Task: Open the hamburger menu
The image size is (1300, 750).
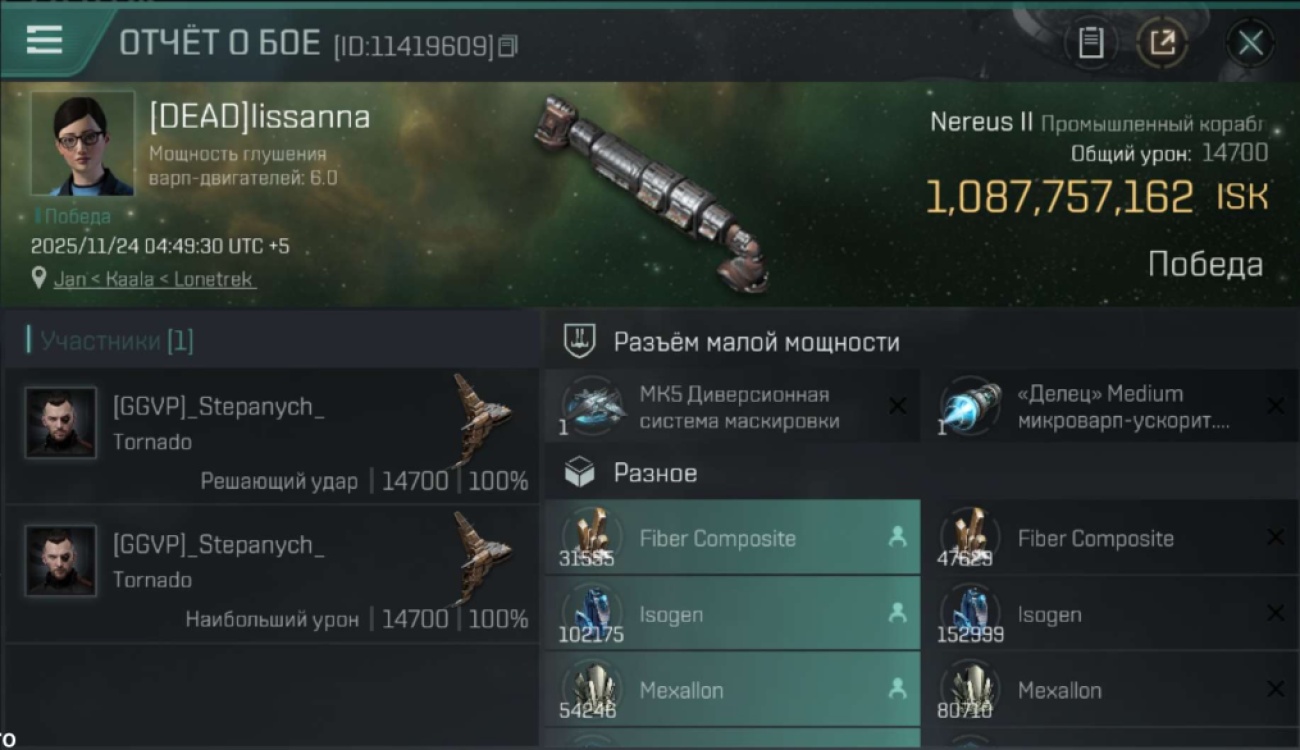Action: click(45, 40)
